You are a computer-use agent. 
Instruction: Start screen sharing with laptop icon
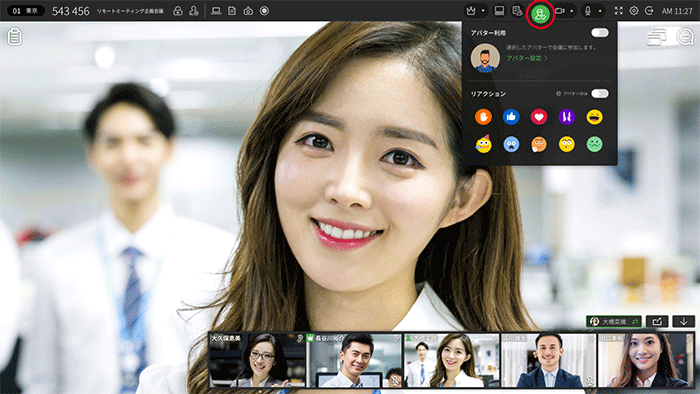pyautogui.click(x=216, y=11)
